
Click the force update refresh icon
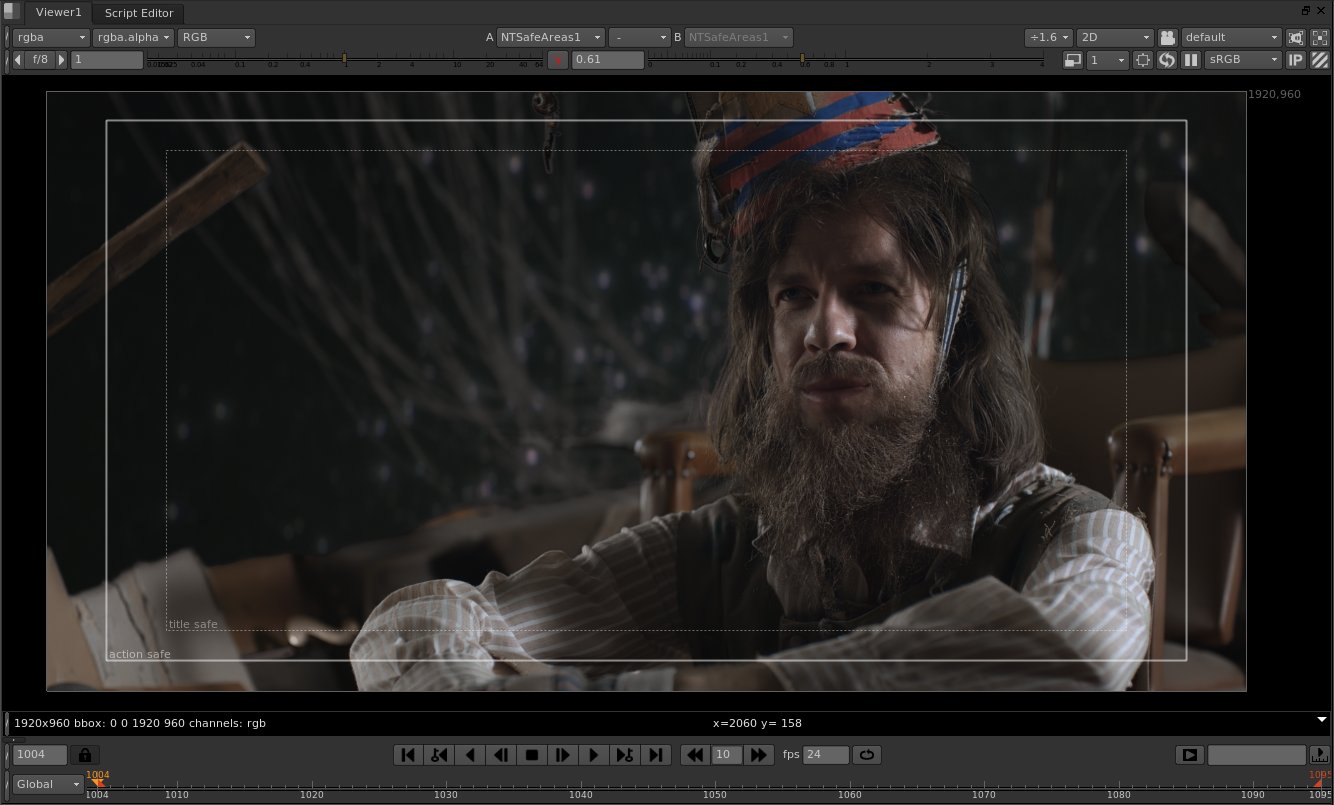pyautogui.click(x=1167, y=60)
